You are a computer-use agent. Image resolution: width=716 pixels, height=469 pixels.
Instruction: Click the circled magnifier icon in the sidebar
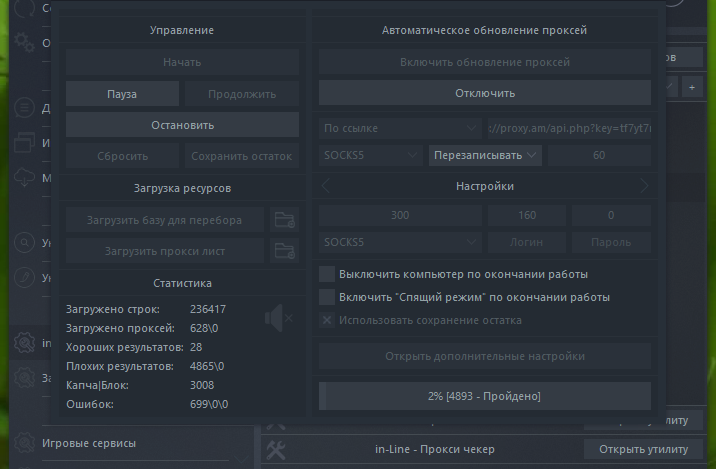pos(24,242)
